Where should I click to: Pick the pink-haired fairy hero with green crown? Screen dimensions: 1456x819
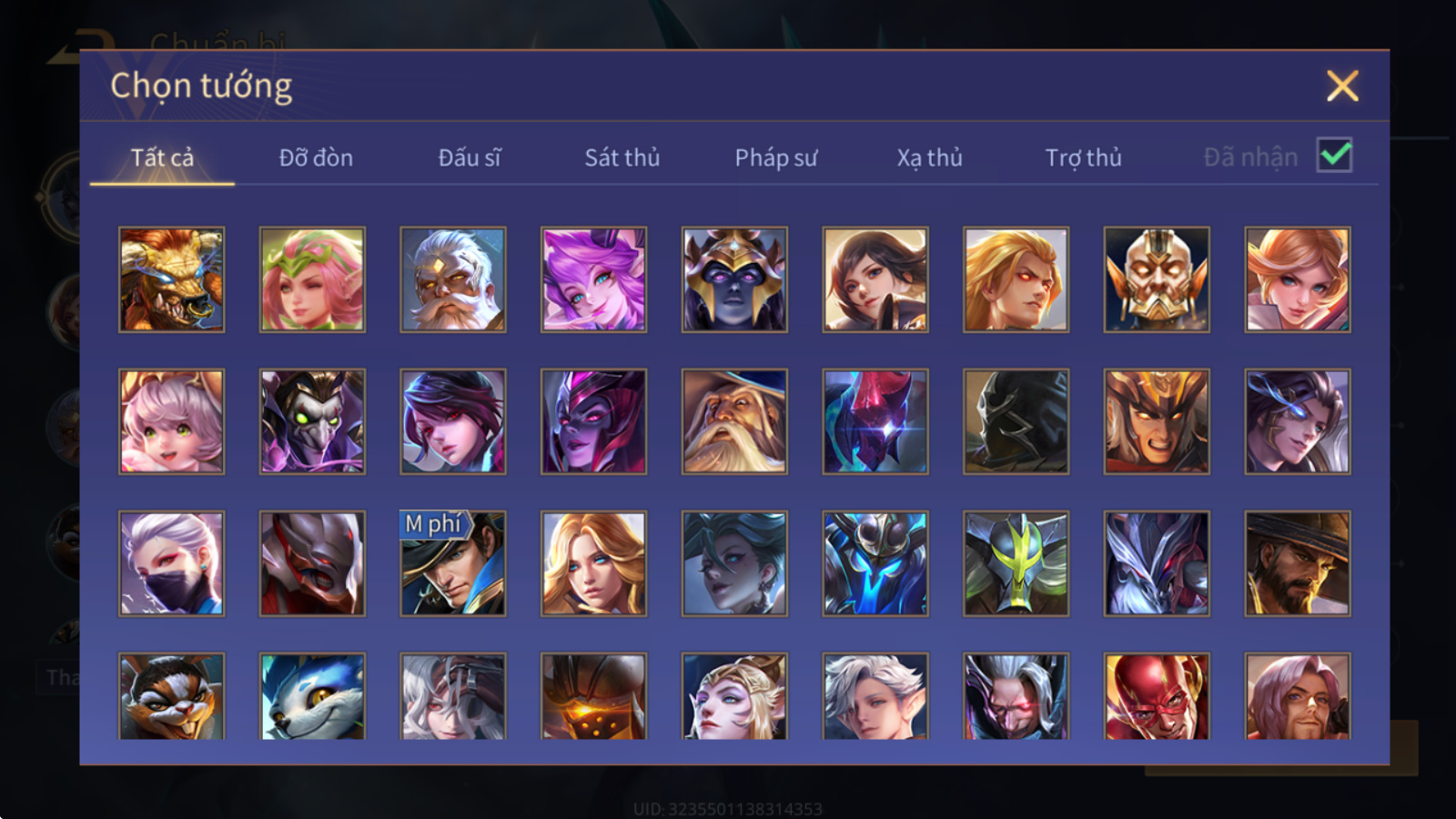312,279
